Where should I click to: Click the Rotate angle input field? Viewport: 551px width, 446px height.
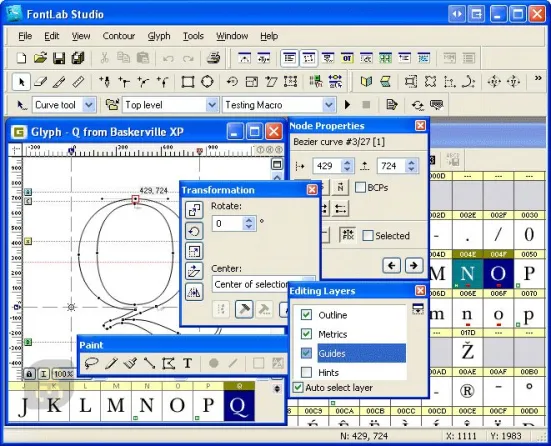point(227,224)
